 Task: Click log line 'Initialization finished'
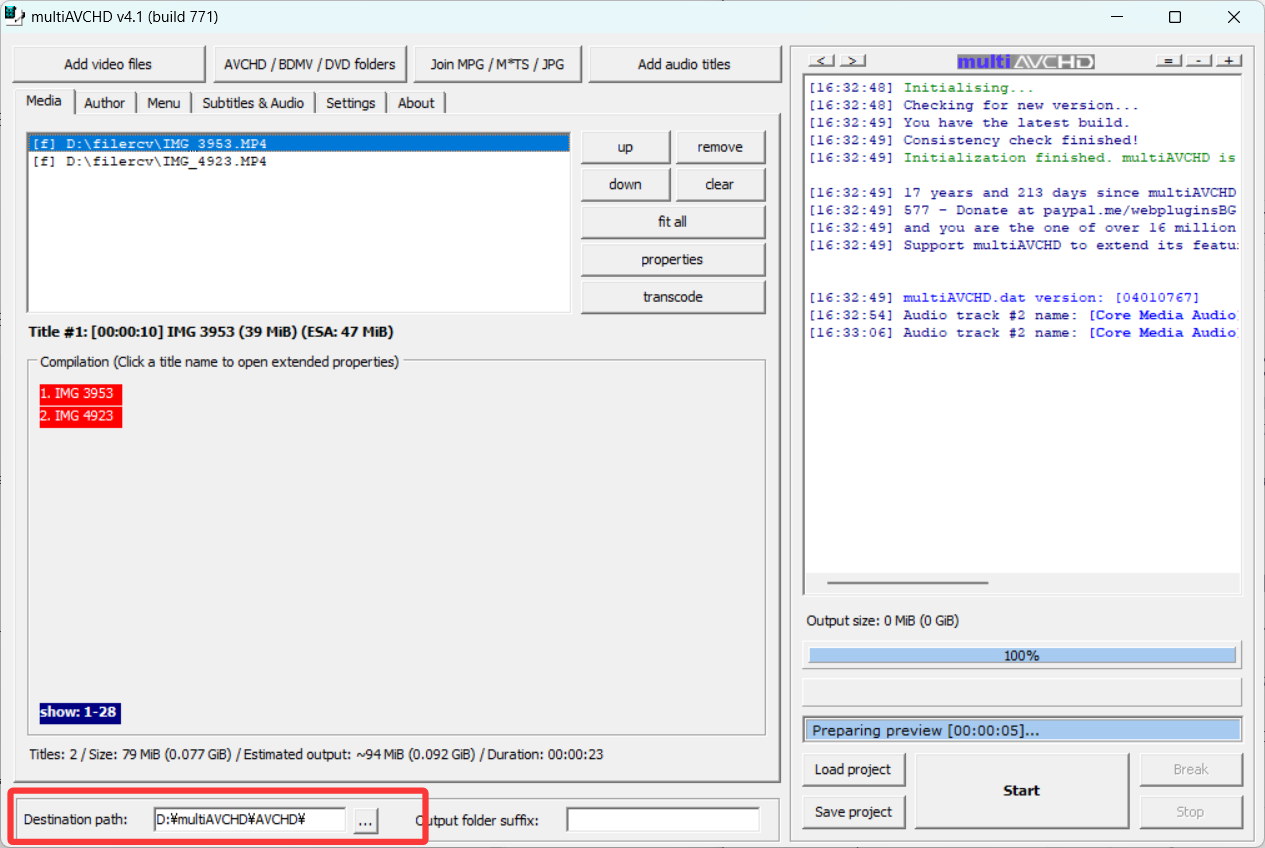point(1023,158)
